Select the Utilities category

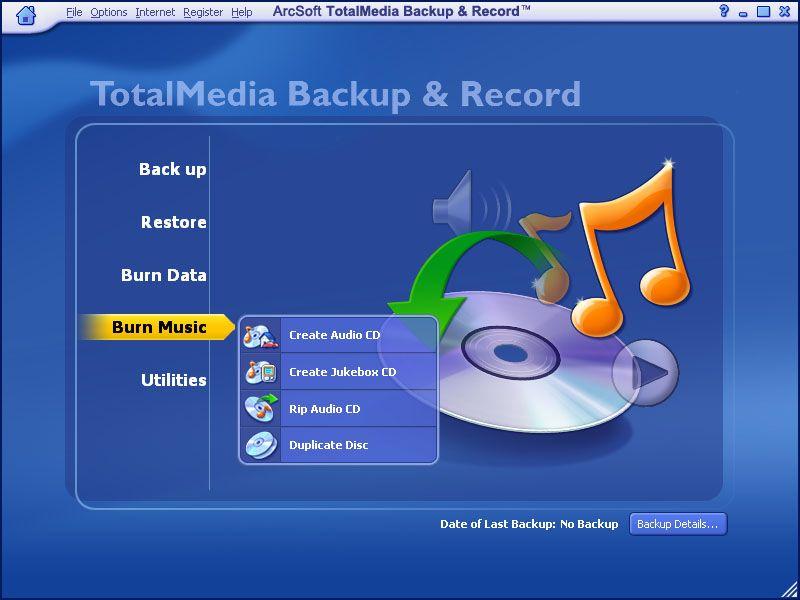[x=173, y=380]
